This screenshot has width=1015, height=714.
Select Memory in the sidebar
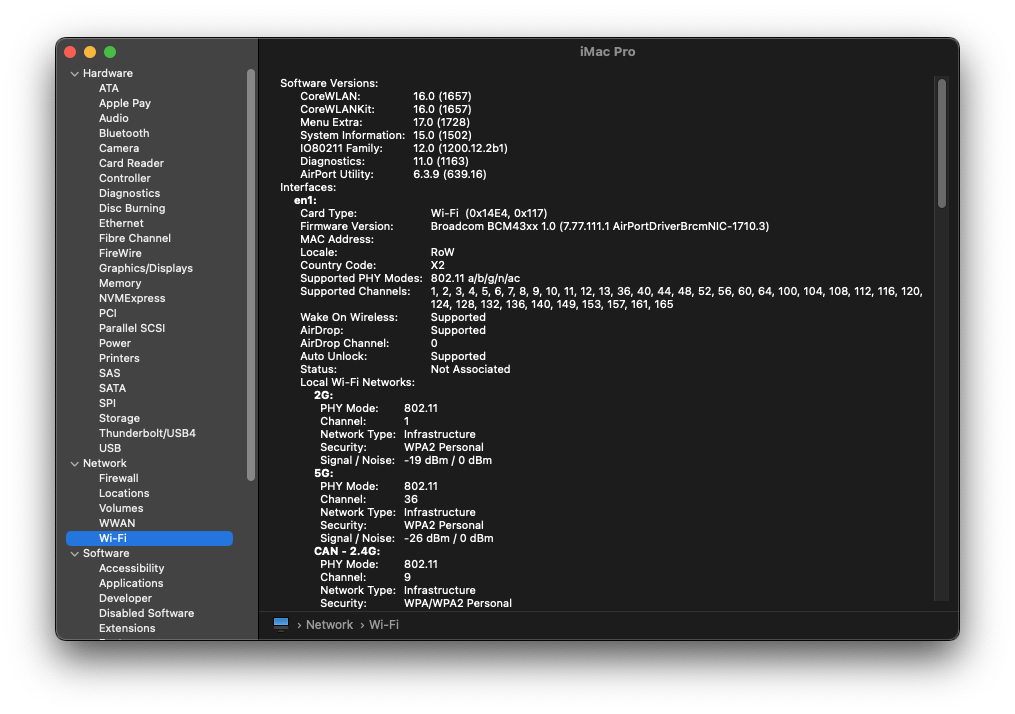120,283
